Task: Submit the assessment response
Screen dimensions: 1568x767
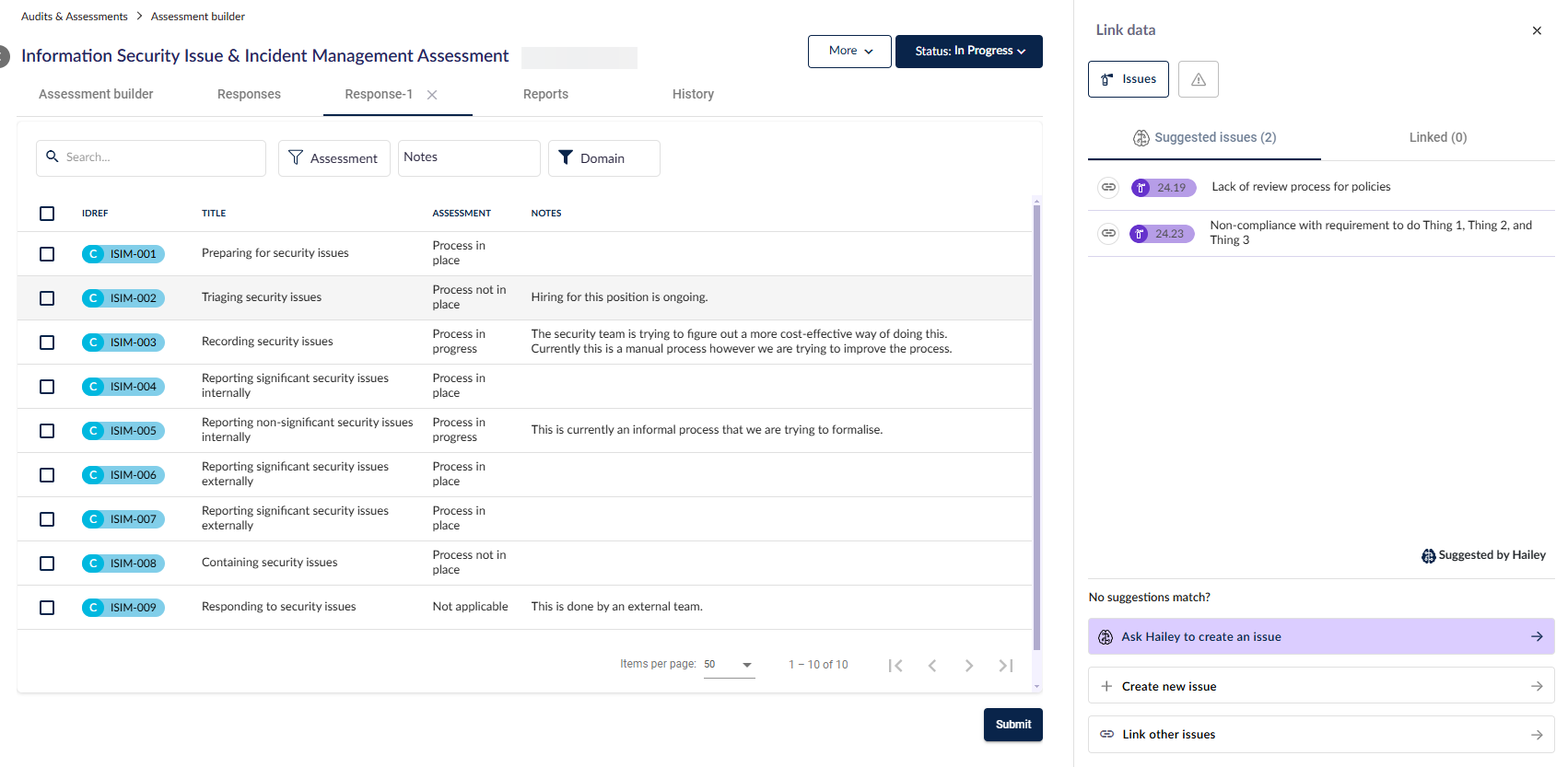Action: (x=1013, y=725)
